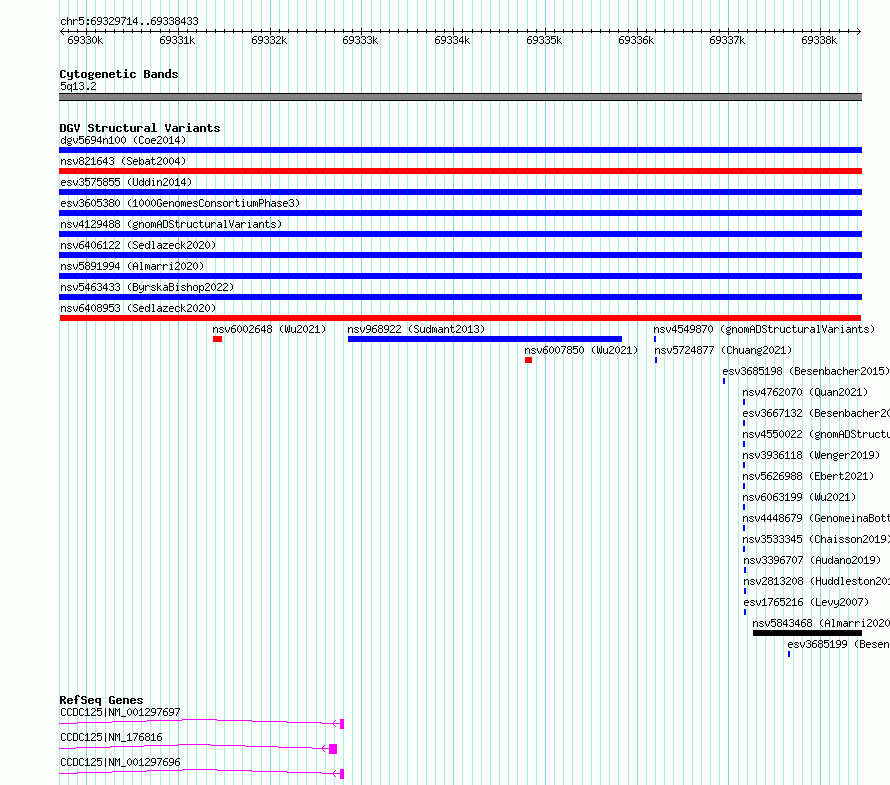Click the 5q13.2 band label
Viewport: 890px width, 785px height.
pos(78,86)
